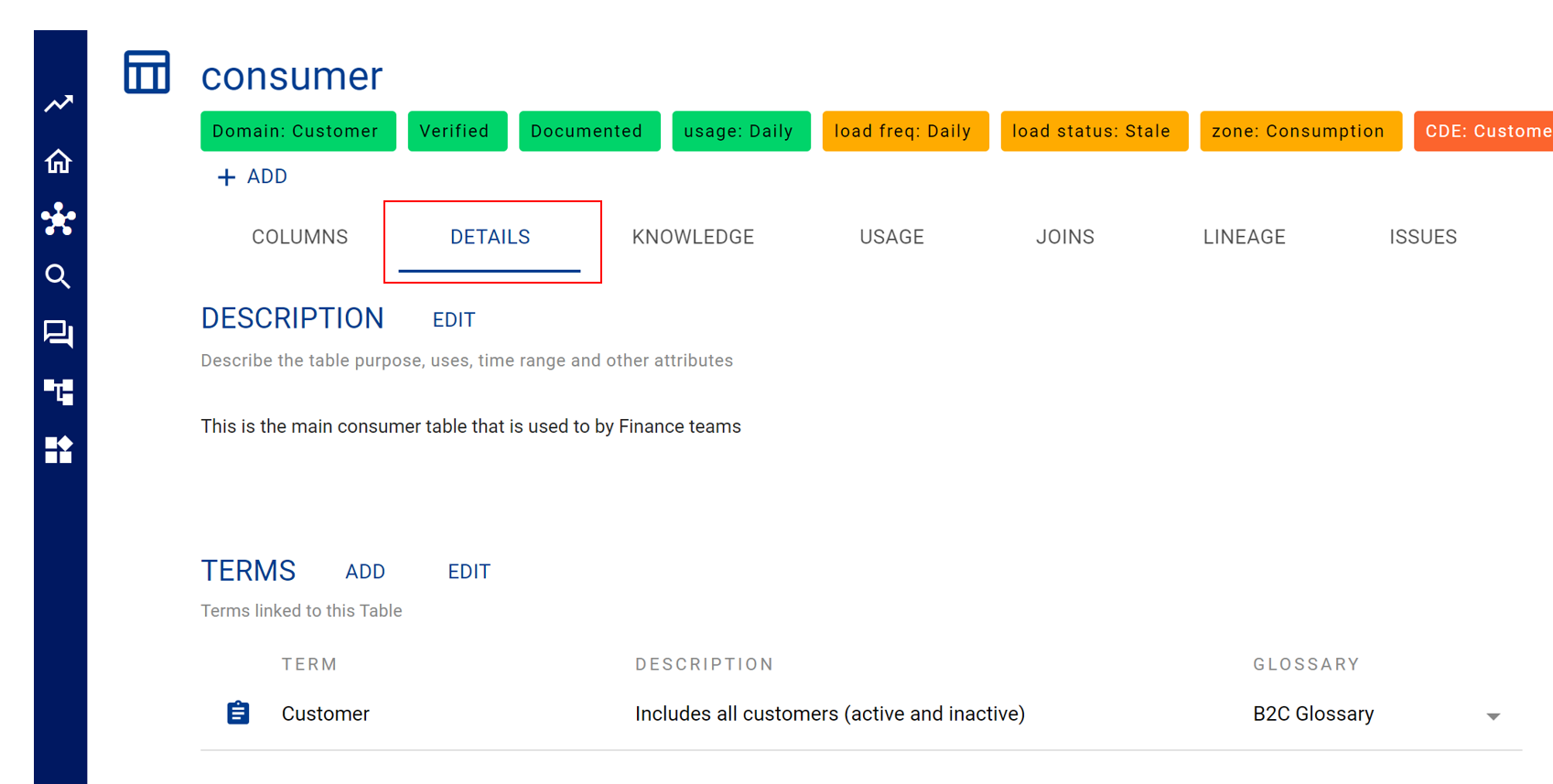Switch to the Columns tab
This screenshot has height=784, width=1553.
(x=299, y=237)
